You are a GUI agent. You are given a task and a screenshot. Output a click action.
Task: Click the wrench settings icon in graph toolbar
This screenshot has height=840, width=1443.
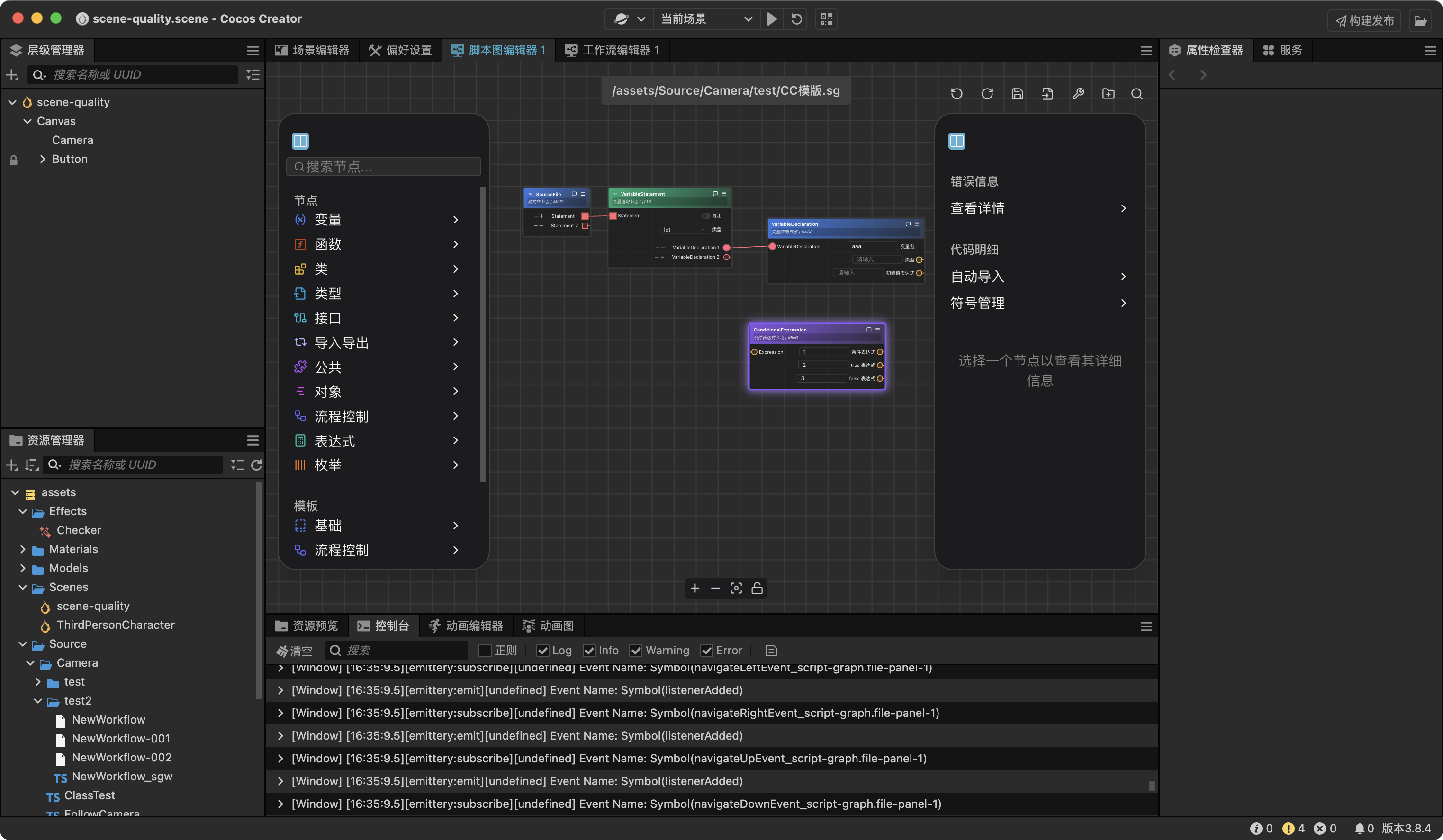tap(1078, 94)
